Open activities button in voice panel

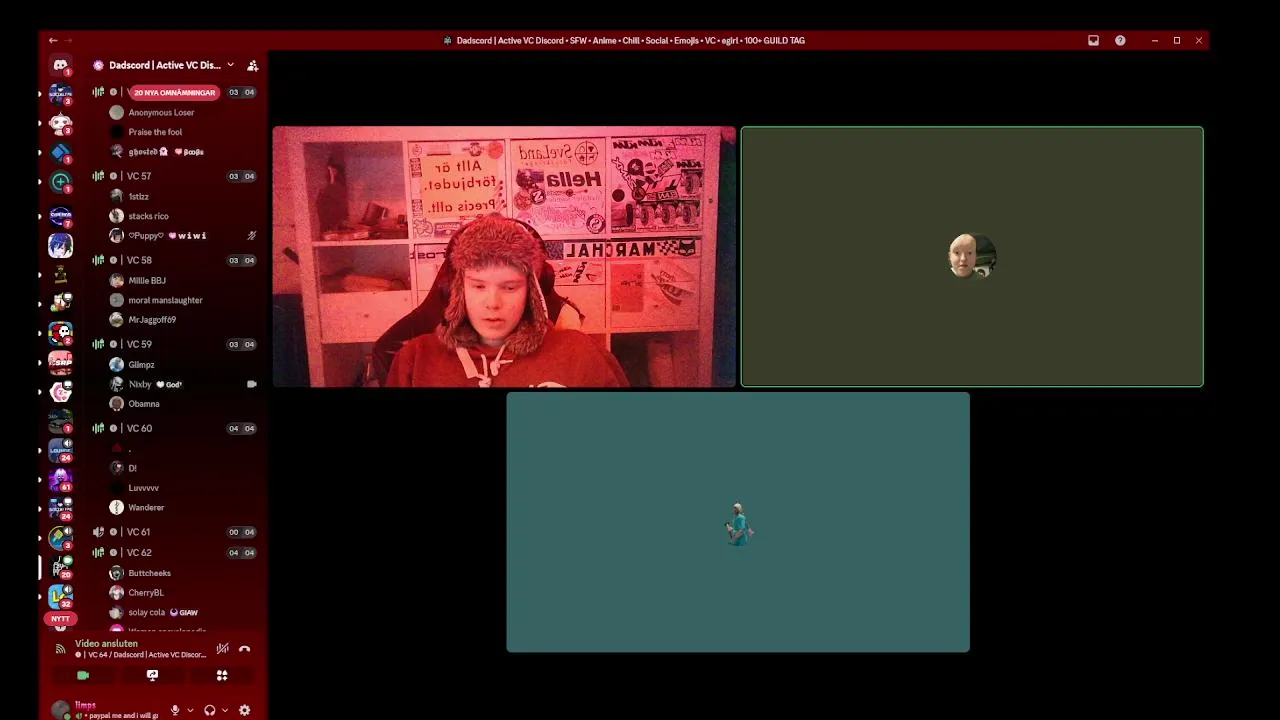[x=222, y=676]
